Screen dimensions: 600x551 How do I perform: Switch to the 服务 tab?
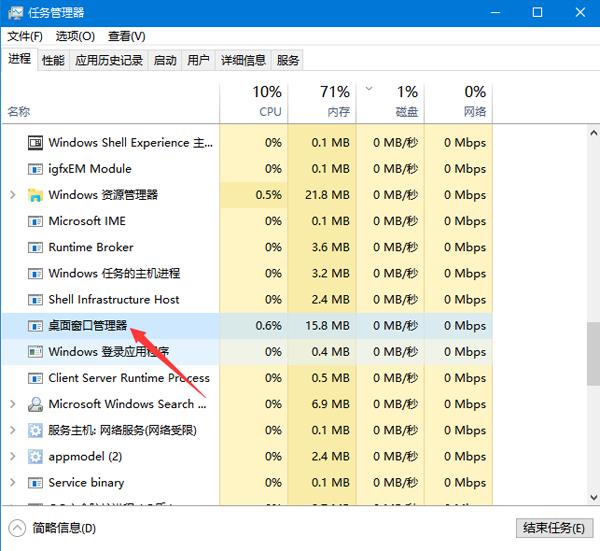click(x=288, y=60)
